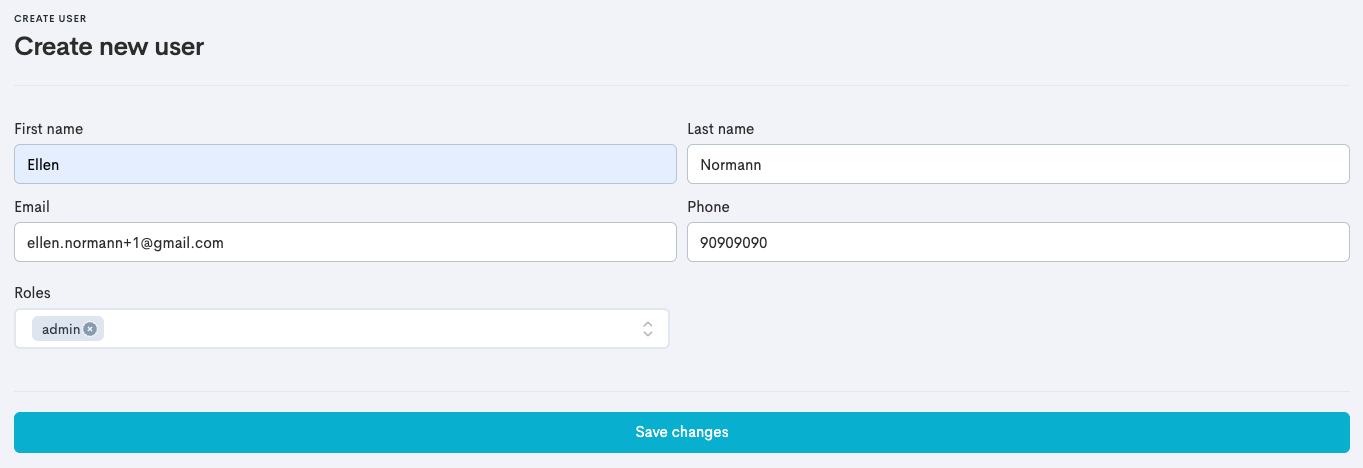
Task: Place cursor on the text Normann
Action: tap(730, 165)
